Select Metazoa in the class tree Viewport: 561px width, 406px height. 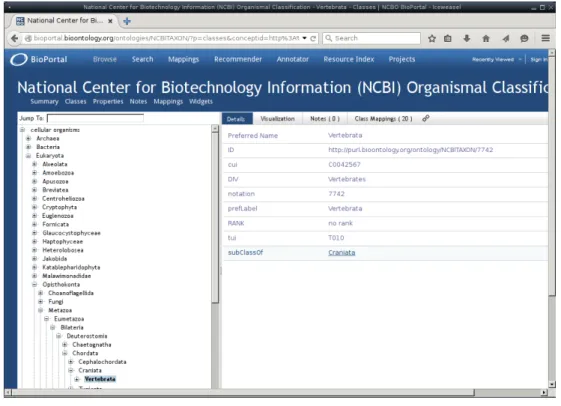pyautogui.click(x=60, y=310)
